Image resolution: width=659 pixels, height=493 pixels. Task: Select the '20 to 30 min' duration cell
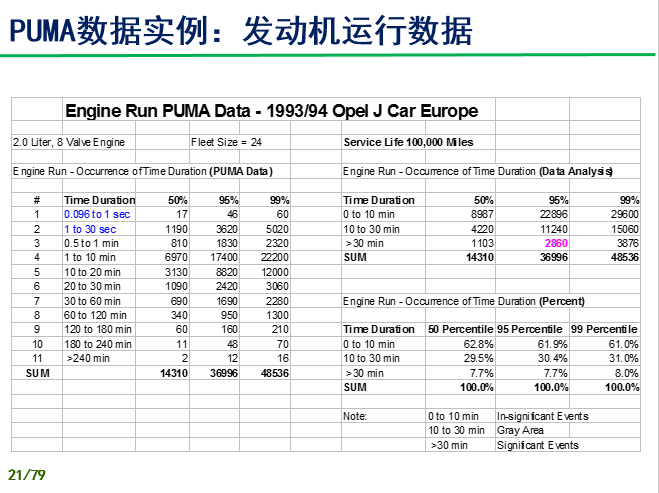click(92, 286)
